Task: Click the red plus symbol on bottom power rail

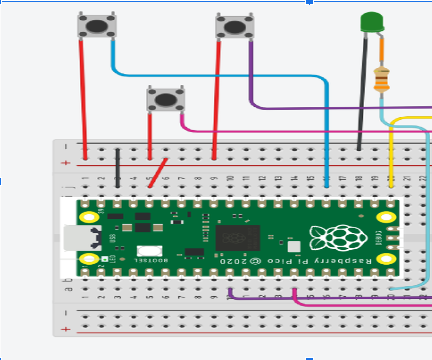Action: click(66, 329)
